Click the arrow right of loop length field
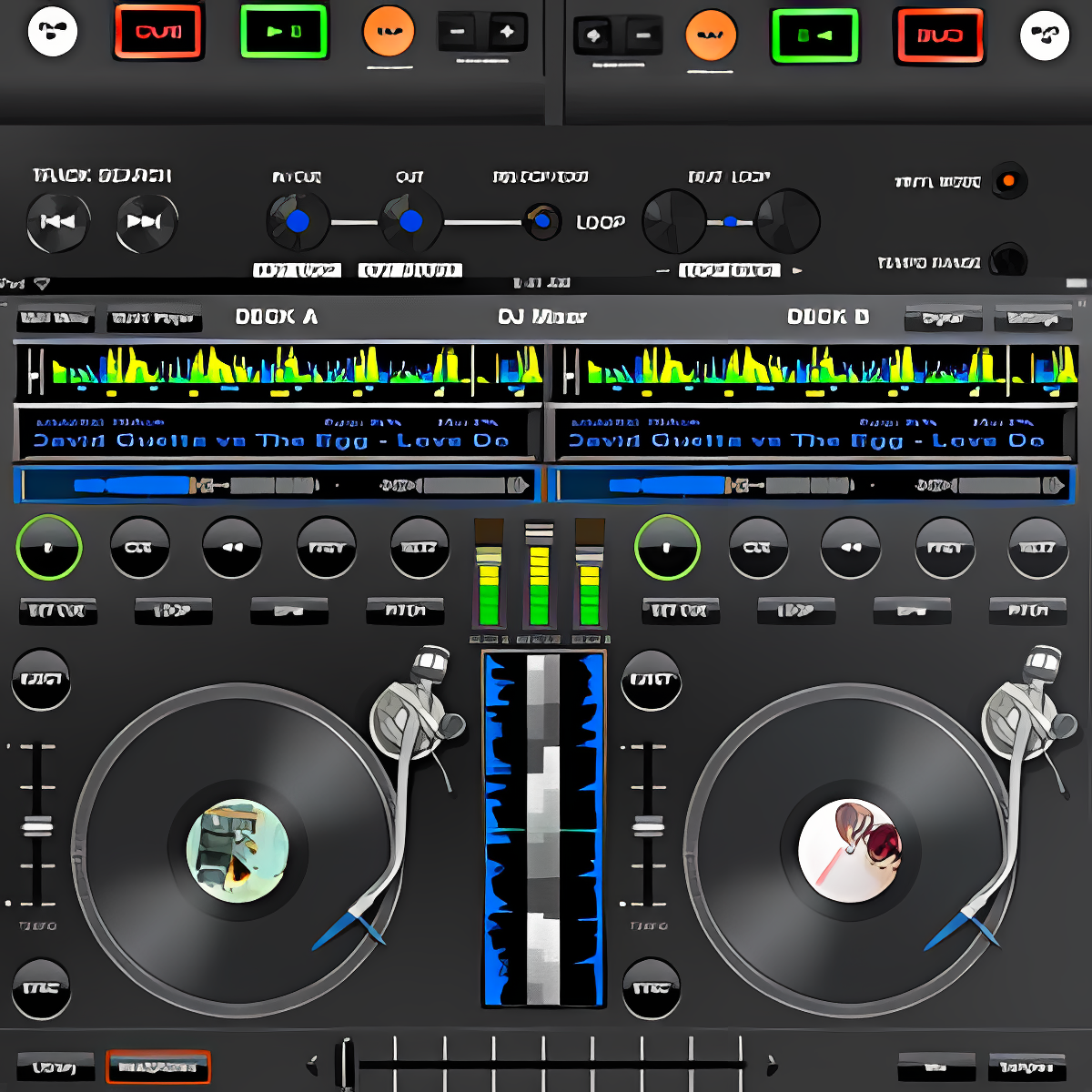This screenshot has height=1092, width=1092. coord(797,270)
